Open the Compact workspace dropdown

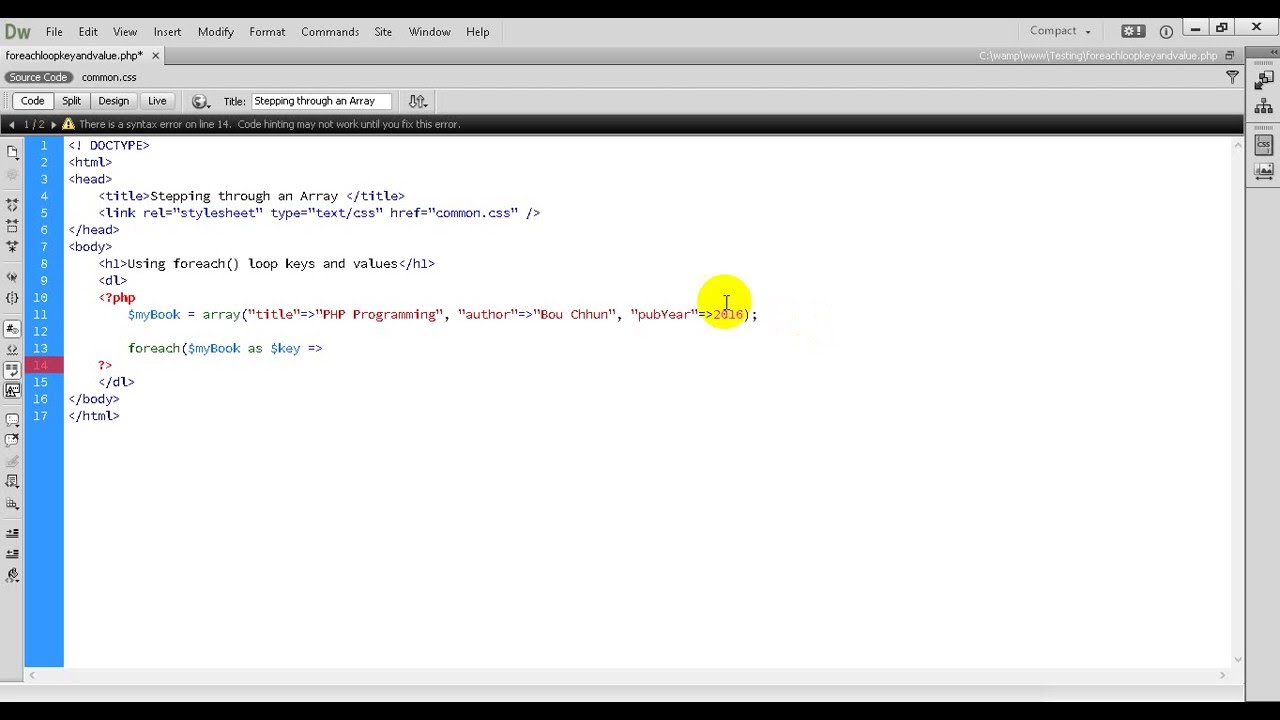[1060, 31]
